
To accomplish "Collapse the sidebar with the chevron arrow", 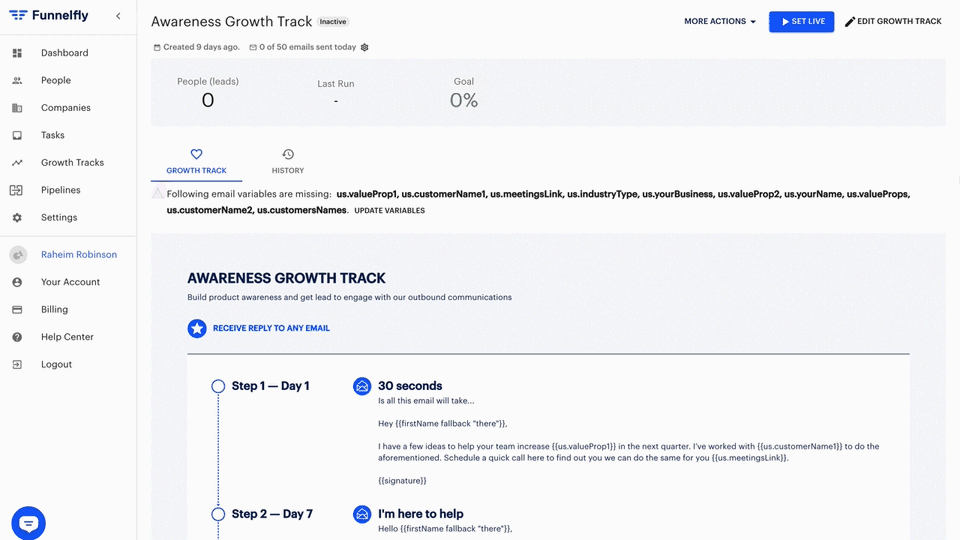I will [118, 16].
